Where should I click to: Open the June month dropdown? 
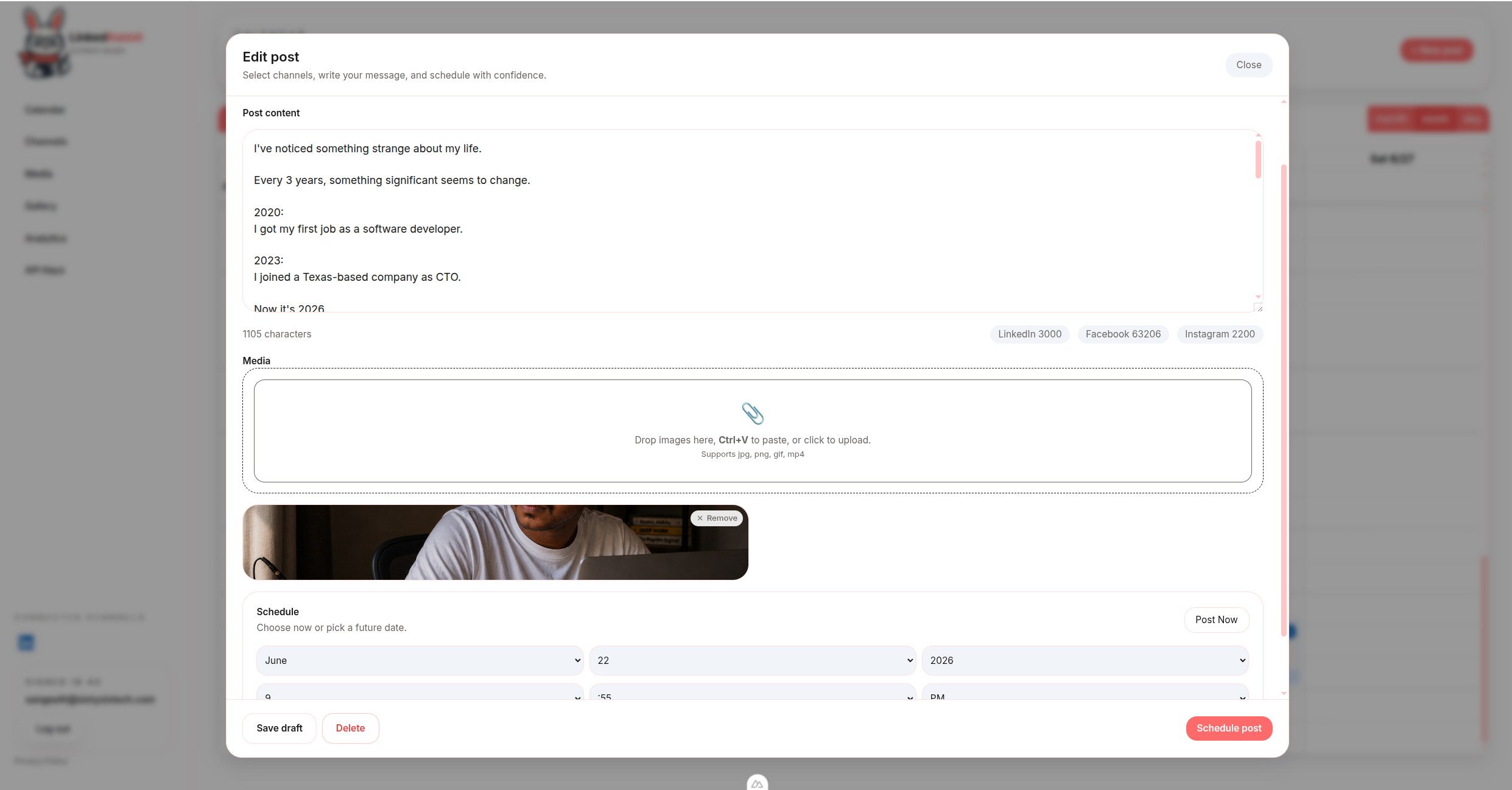(420, 661)
